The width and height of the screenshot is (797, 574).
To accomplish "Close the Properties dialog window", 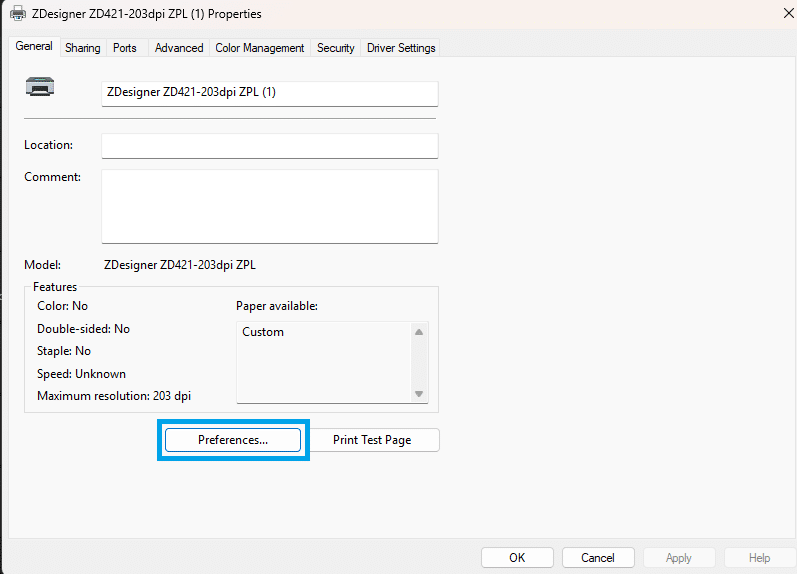I will (x=788, y=13).
